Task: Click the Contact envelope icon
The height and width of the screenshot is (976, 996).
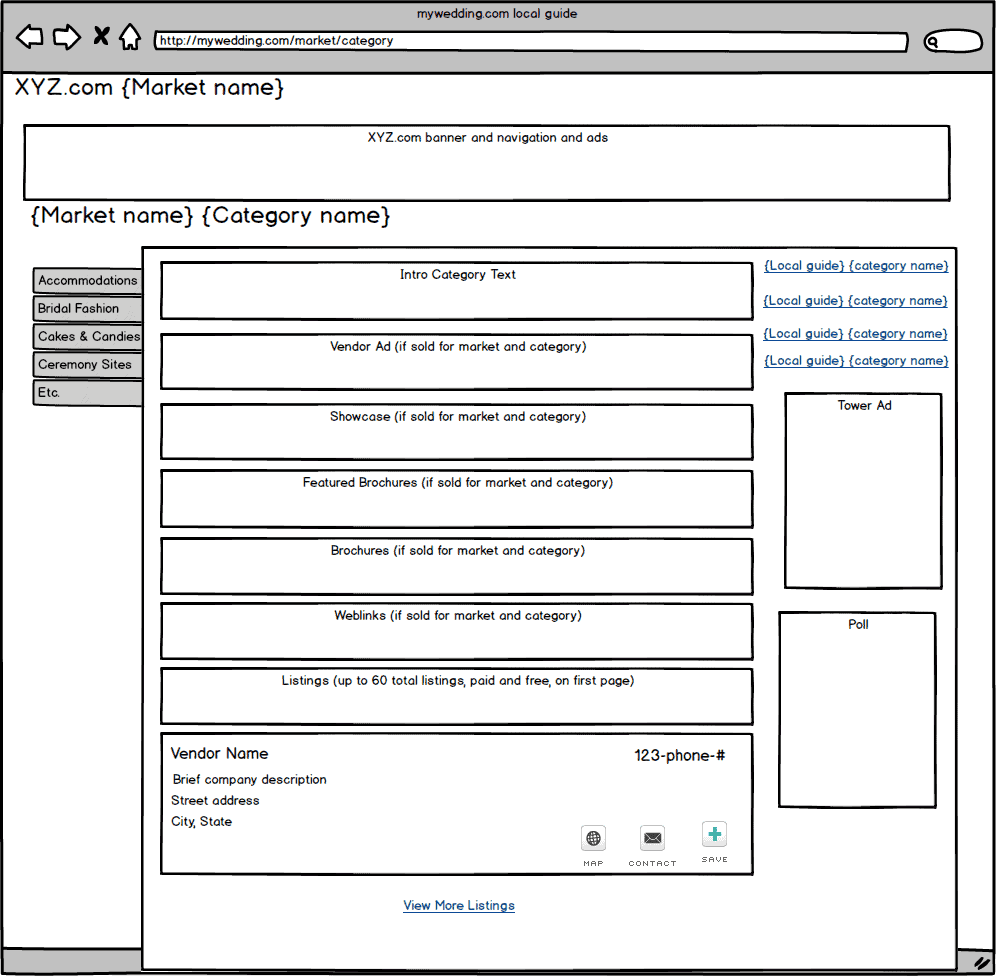Action: pos(652,838)
